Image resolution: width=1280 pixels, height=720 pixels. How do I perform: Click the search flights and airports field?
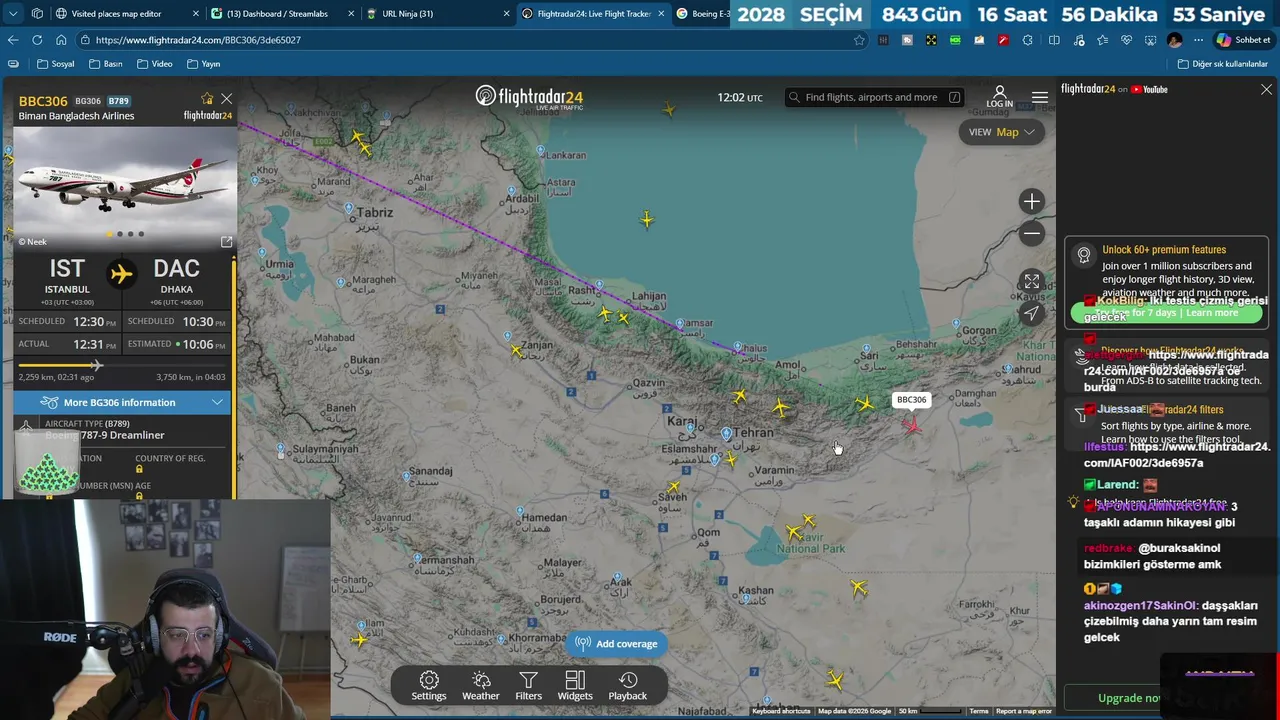pyautogui.click(x=874, y=97)
